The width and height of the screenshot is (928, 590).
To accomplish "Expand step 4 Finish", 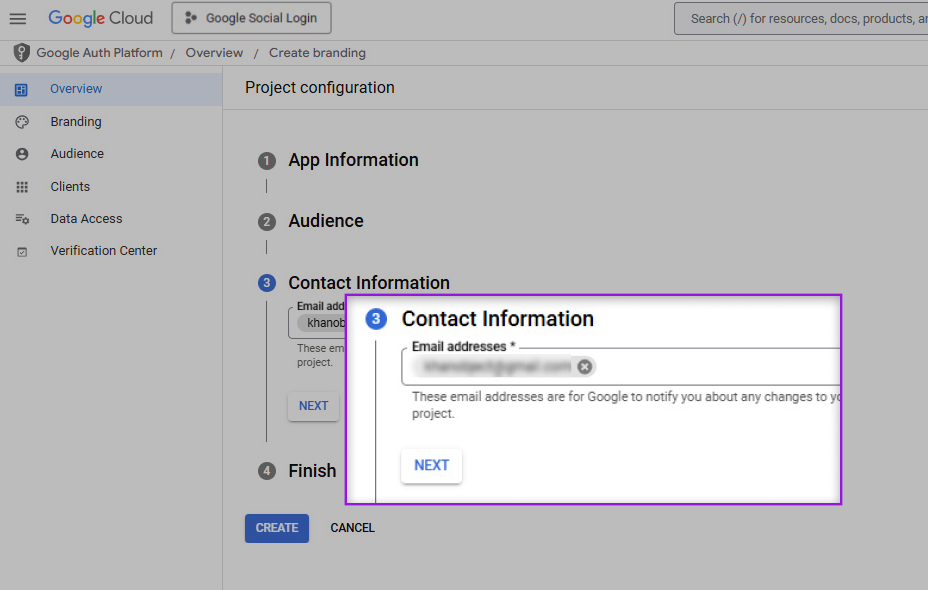I will coord(312,470).
